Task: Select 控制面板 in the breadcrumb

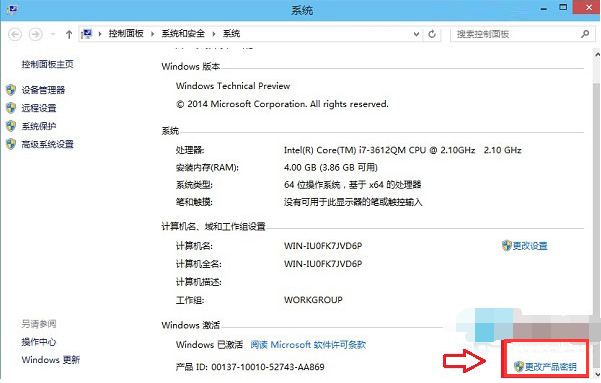Action: [126, 34]
